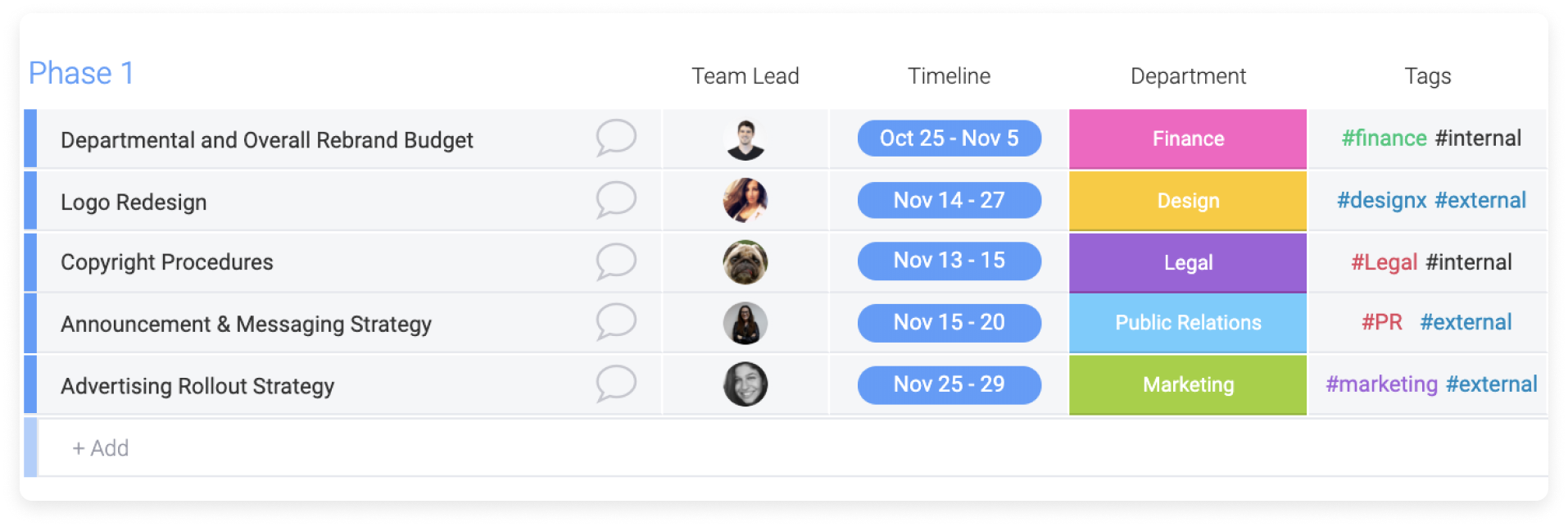The height and width of the screenshot is (527, 1568).
Task: Open the Copyright Procedures conversation bubble
Action: (x=616, y=261)
